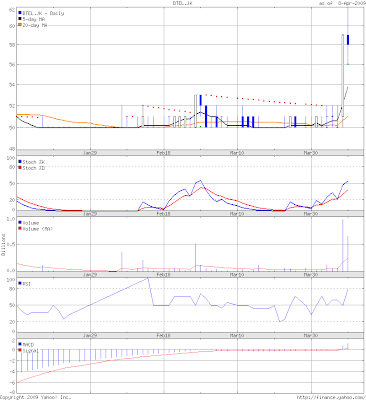
Task: Click the 'MACD' legend label
Action: [28, 345]
